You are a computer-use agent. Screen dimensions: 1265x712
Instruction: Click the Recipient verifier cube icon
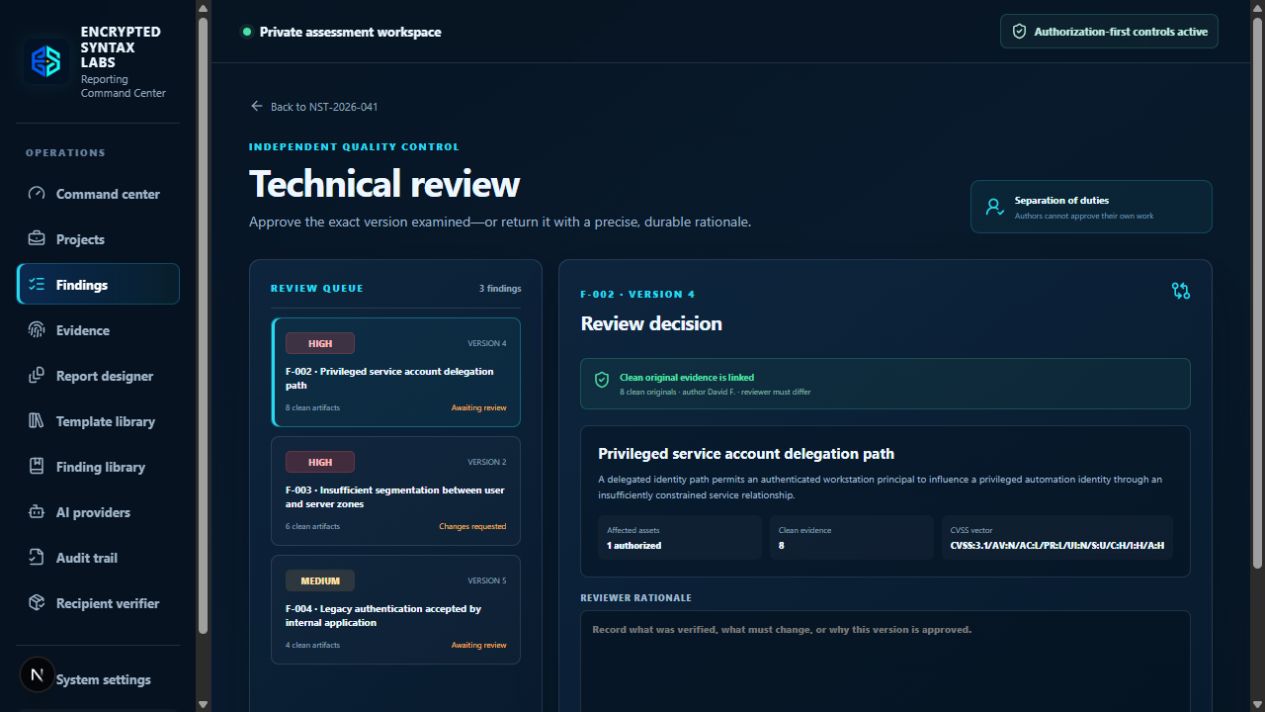37,603
